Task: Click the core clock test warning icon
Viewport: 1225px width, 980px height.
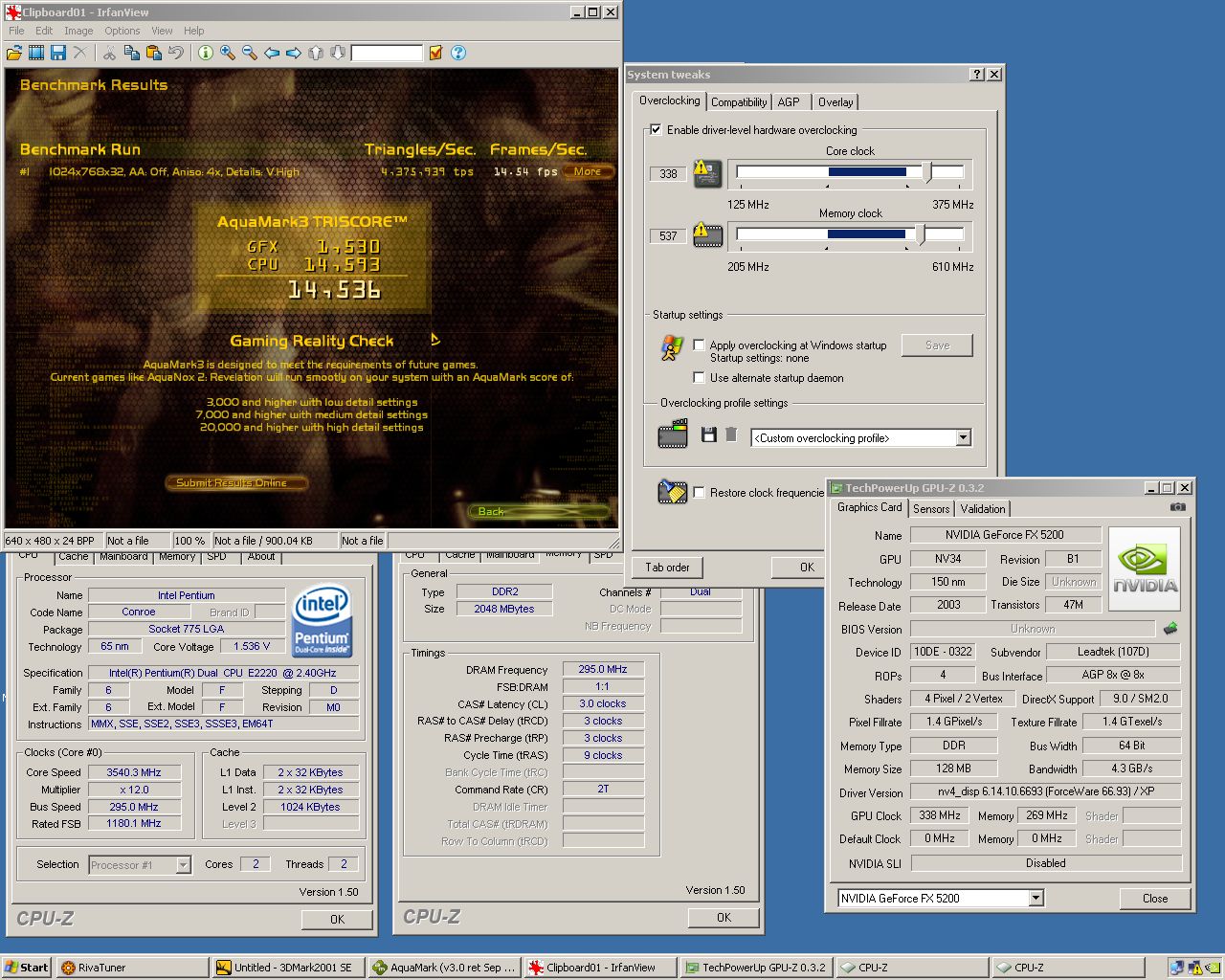Action: [707, 173]
